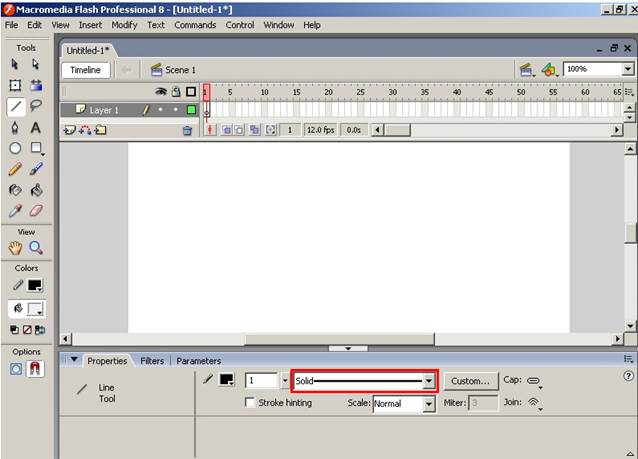Toggle Object Drawing option

(16, 369)
